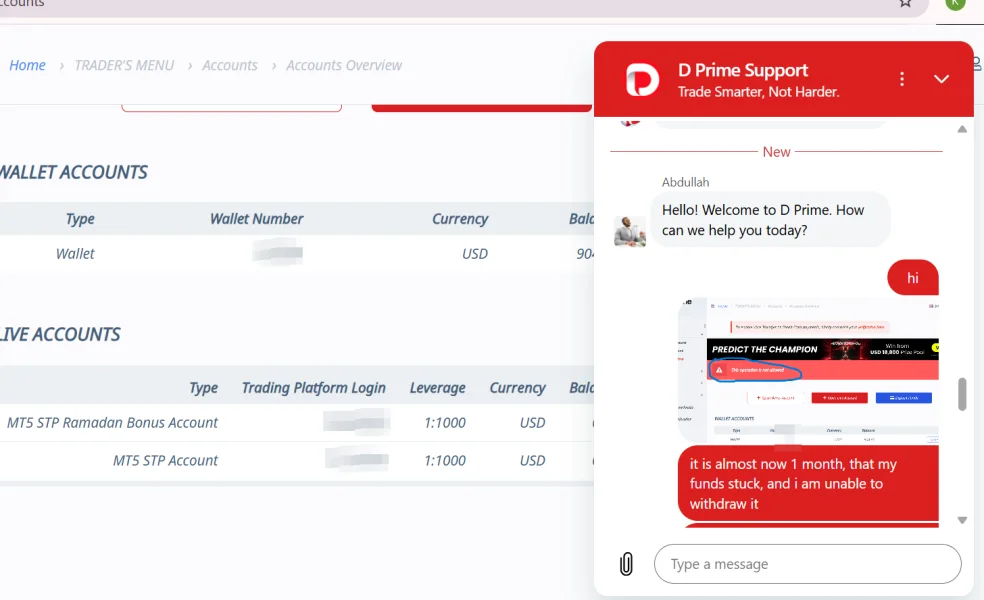The width and height of the screenshot is (984, 600).
Task: Click the 'Hello! Welcome to D Prime' message
Action: [x=770, y=220]
